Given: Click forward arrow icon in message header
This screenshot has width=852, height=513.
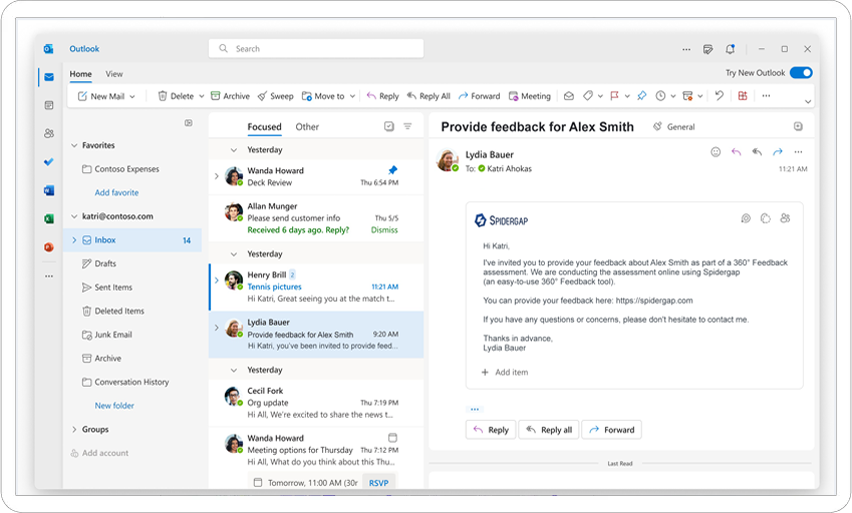Looking at the screenshot, I should point(778,152).
